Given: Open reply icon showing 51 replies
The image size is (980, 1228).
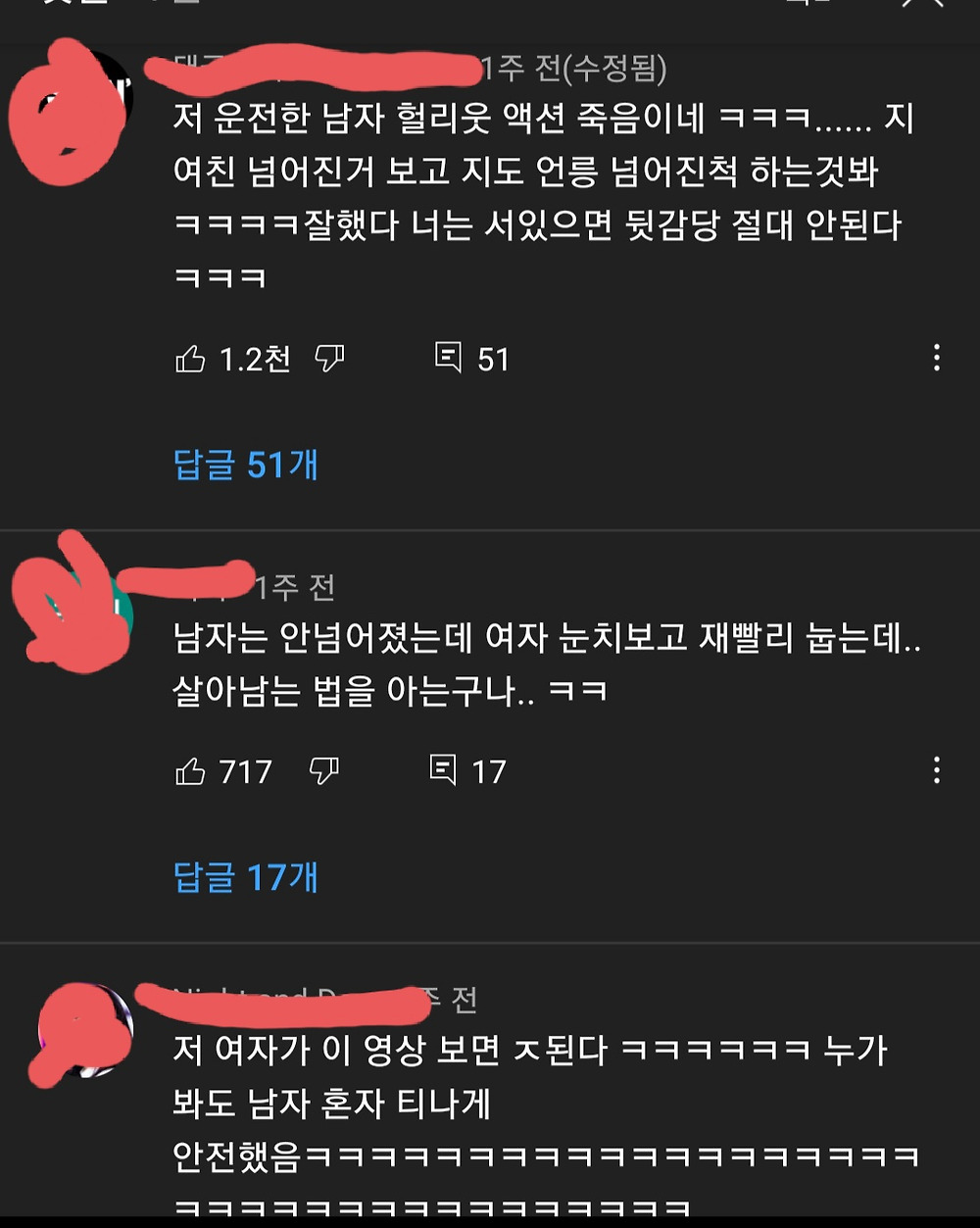Looking at the screenshot, I should (x=448, y=359).
